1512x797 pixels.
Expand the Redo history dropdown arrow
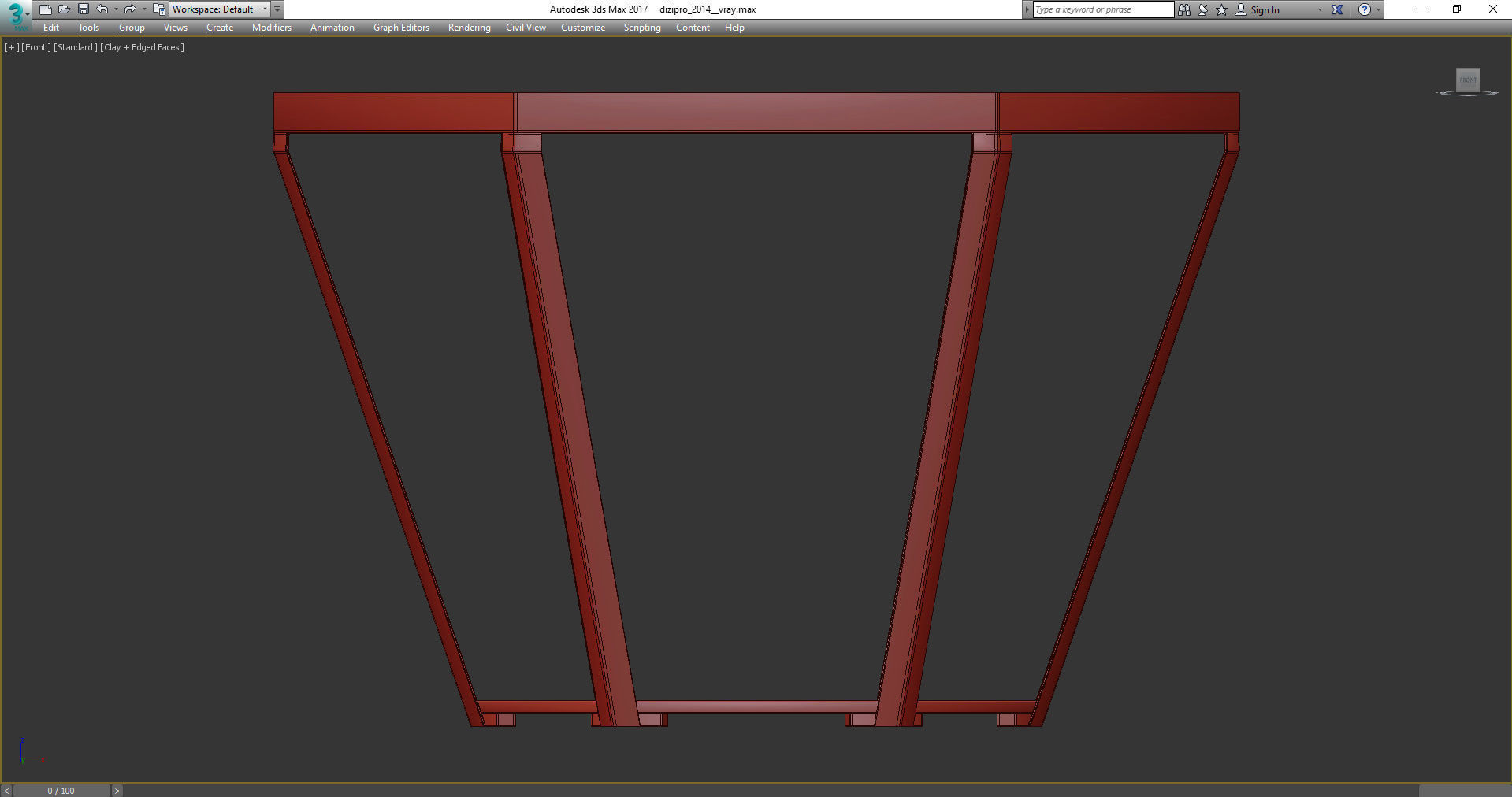point(143,9)
